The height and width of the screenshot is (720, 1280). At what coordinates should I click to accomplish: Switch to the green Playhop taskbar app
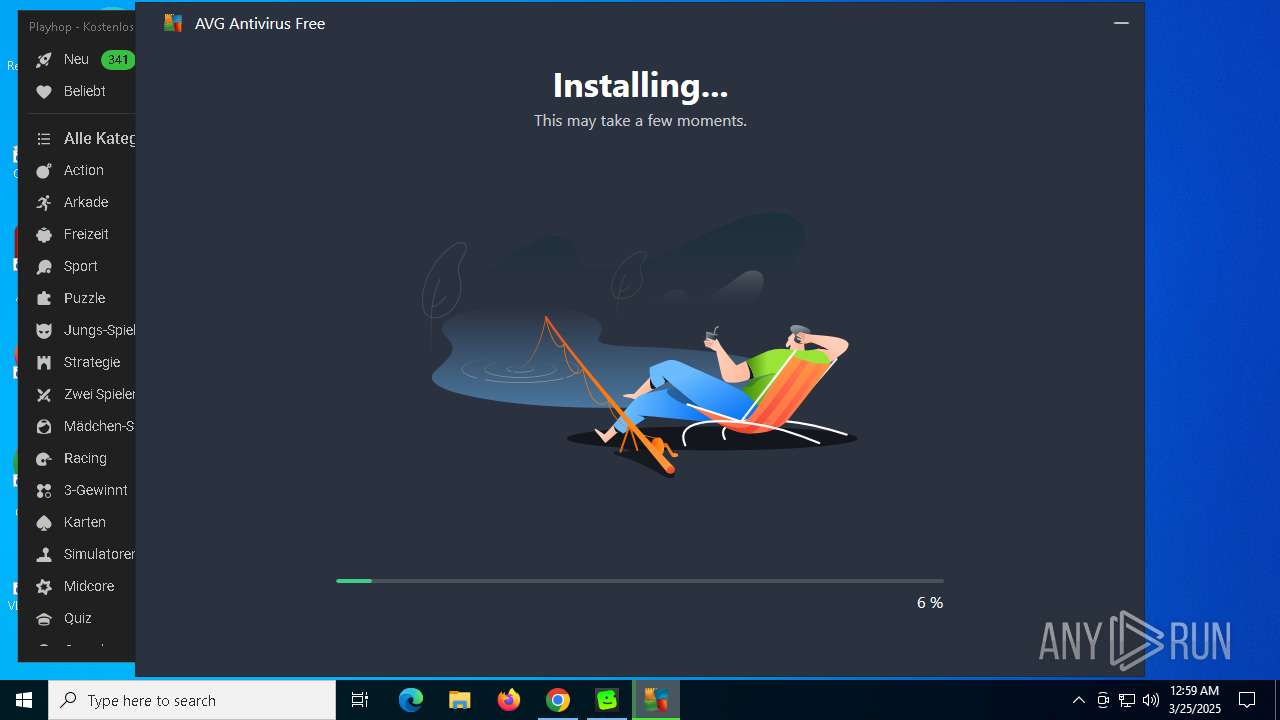coord(607,700)
